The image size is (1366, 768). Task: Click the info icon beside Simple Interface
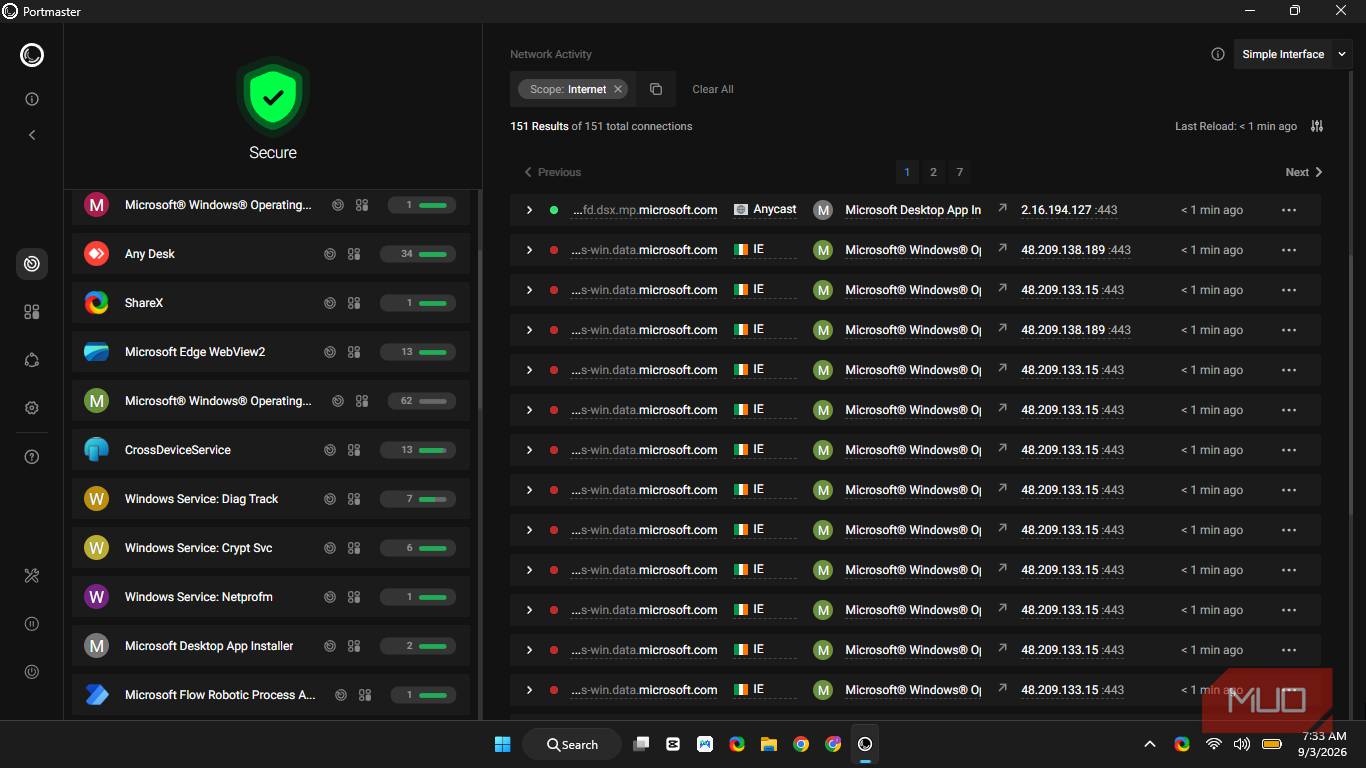[1218, 54]
